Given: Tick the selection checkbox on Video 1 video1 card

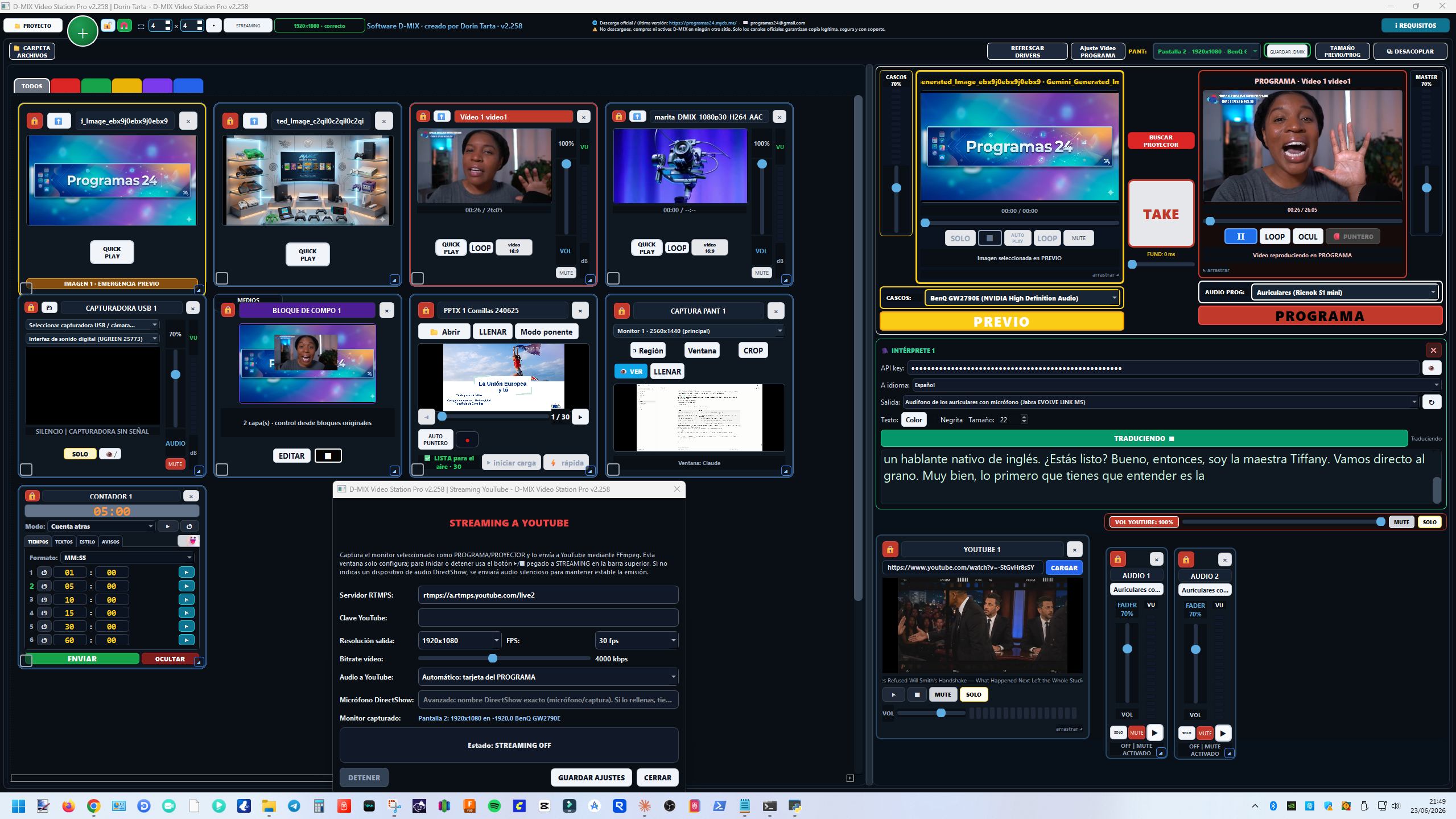Looking at the screenshot, I should click(x=418, y=278).
